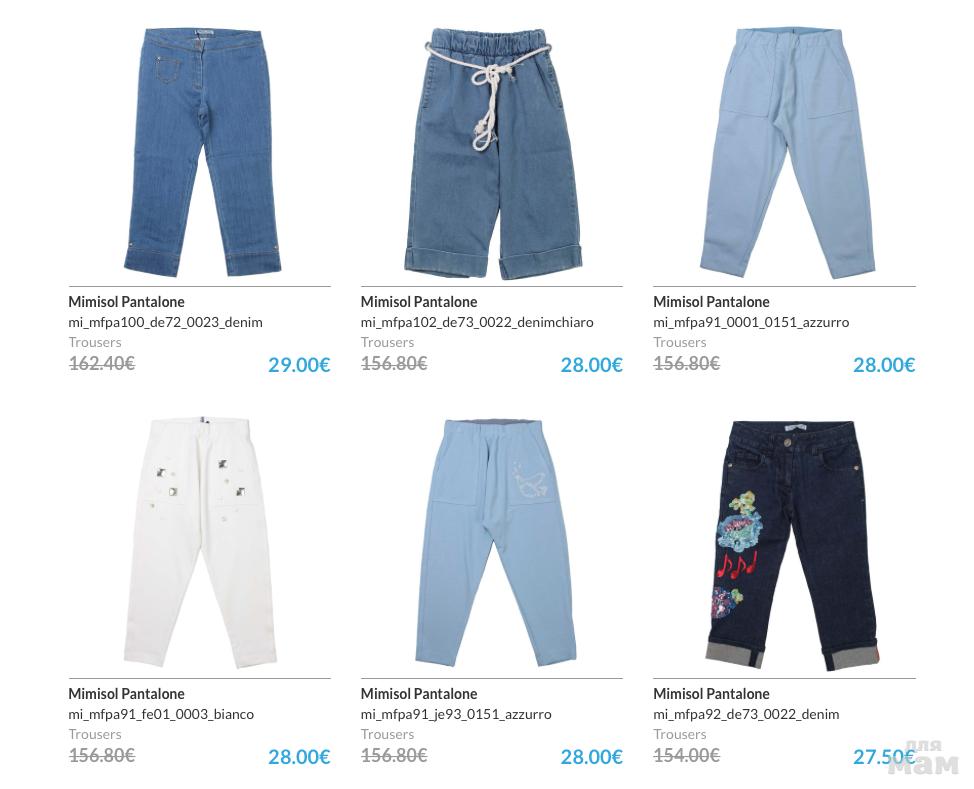
Task: Click the crossed-out 162.40€ original price
Action: point(102,363)
